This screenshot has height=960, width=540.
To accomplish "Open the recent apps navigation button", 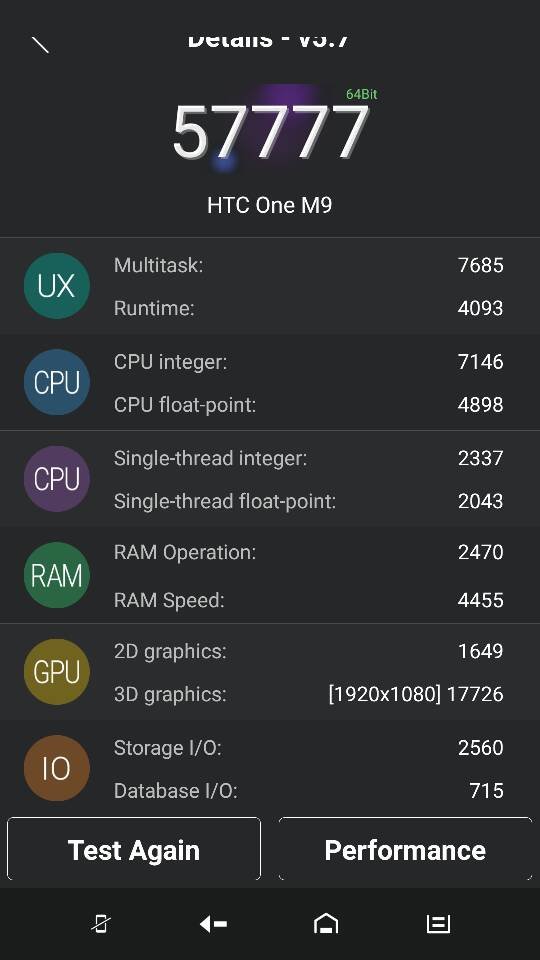I will tap(438, 924).
